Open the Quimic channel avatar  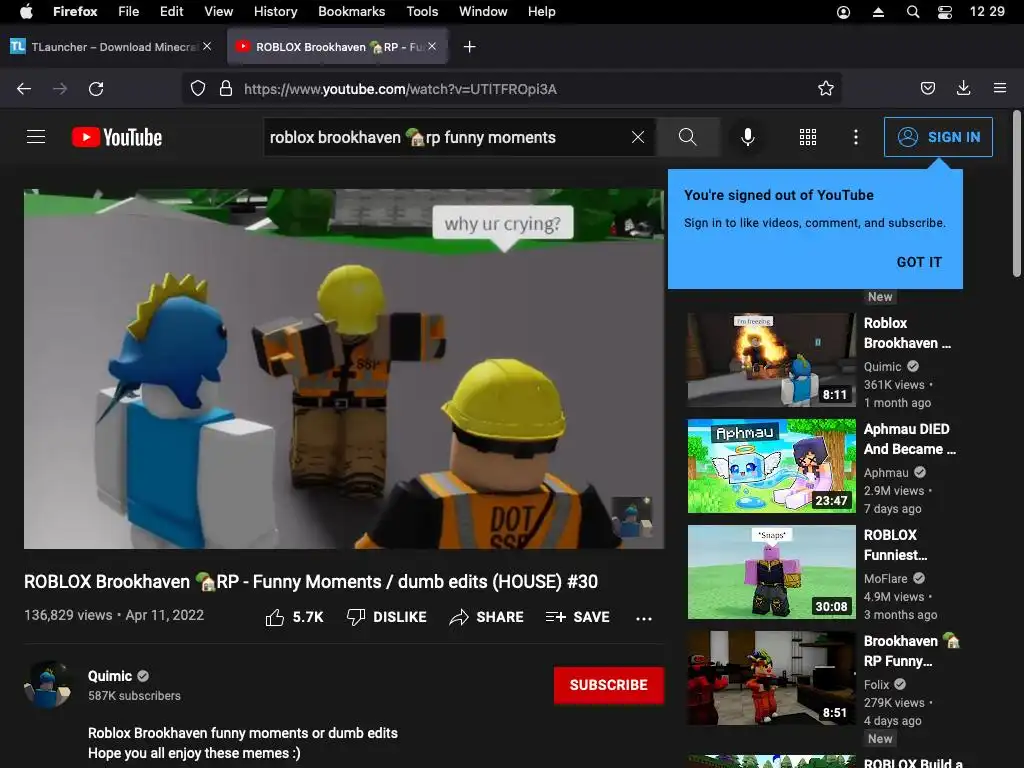click(48, 685)
